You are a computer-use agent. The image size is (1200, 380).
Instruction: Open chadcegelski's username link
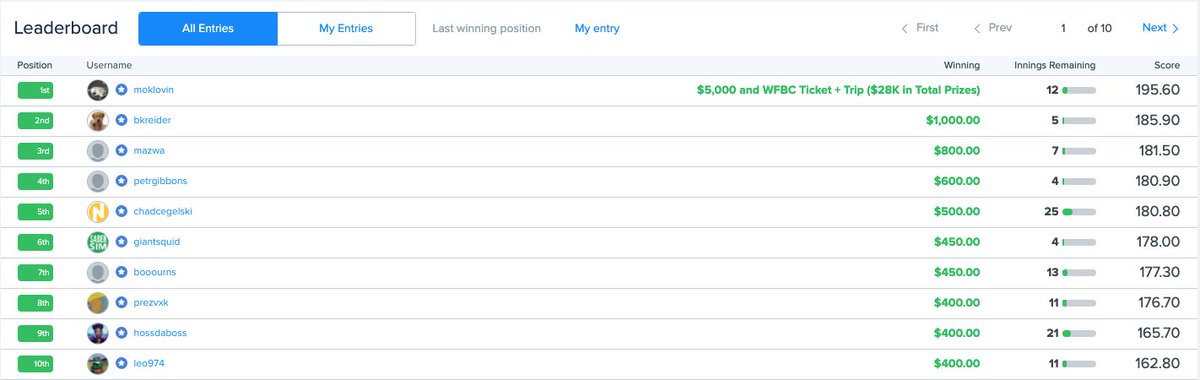[x=164, y=212]
